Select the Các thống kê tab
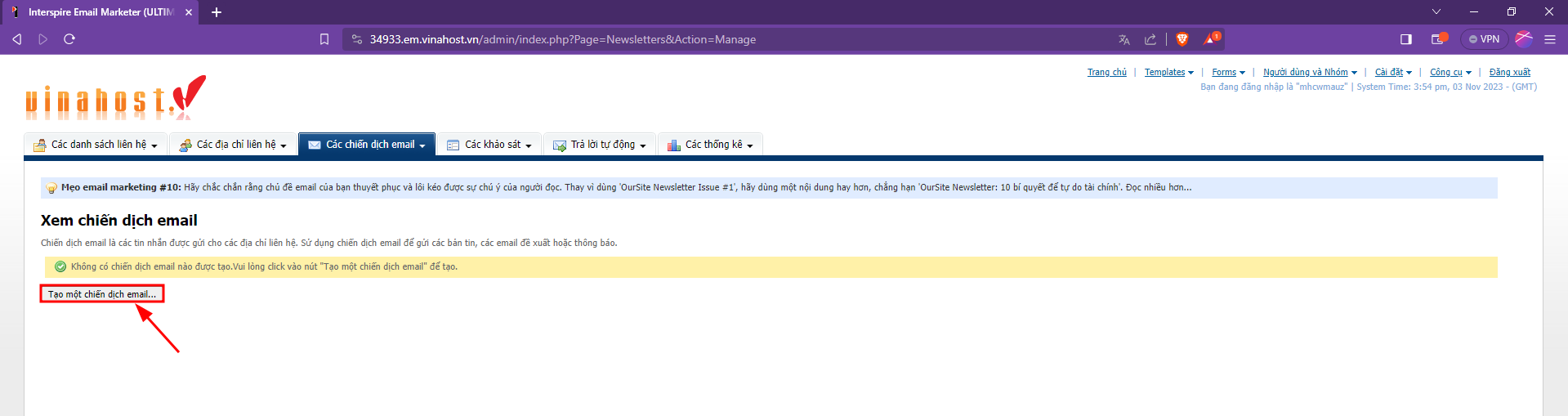The image size is (1568, 416). pos(711,145)
